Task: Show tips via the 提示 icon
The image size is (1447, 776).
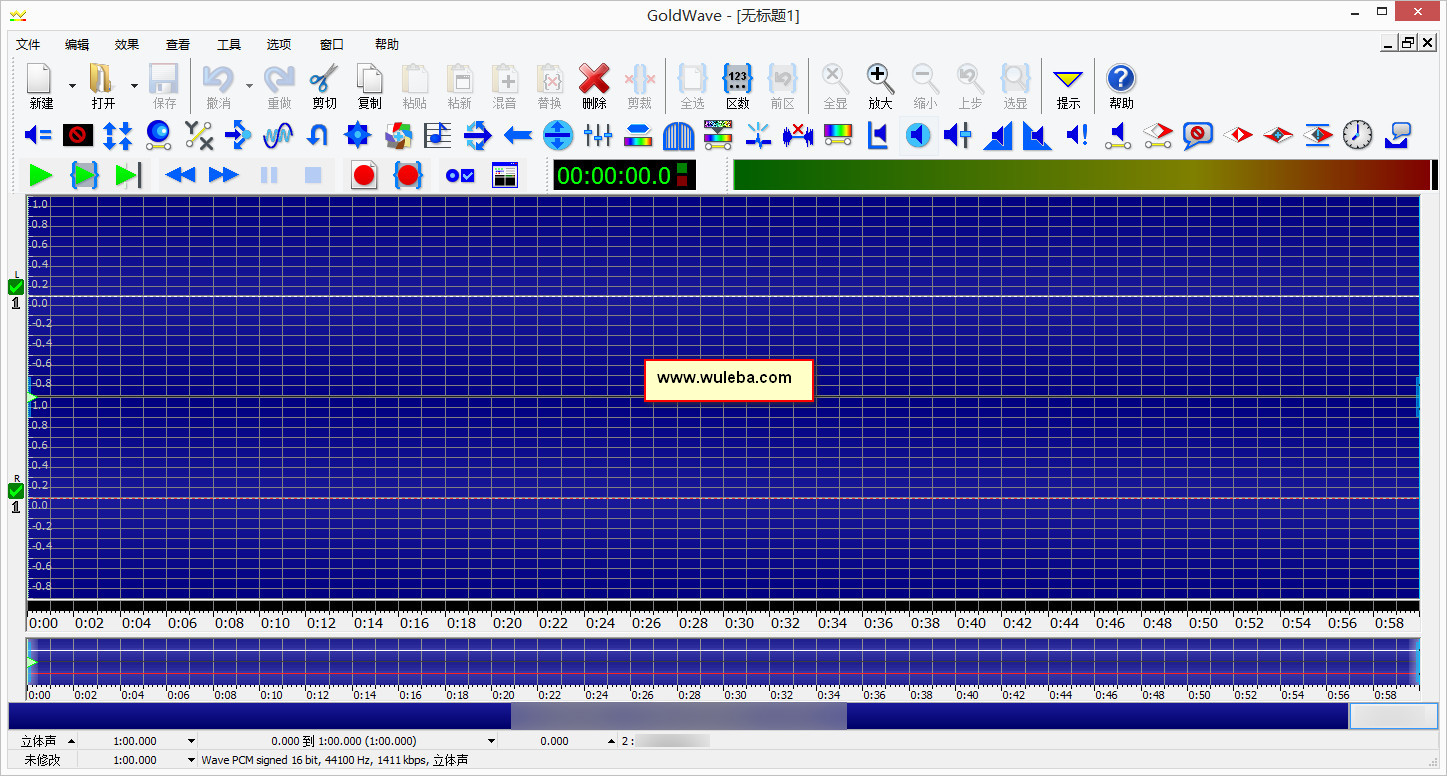Action: click(1068, 86)
